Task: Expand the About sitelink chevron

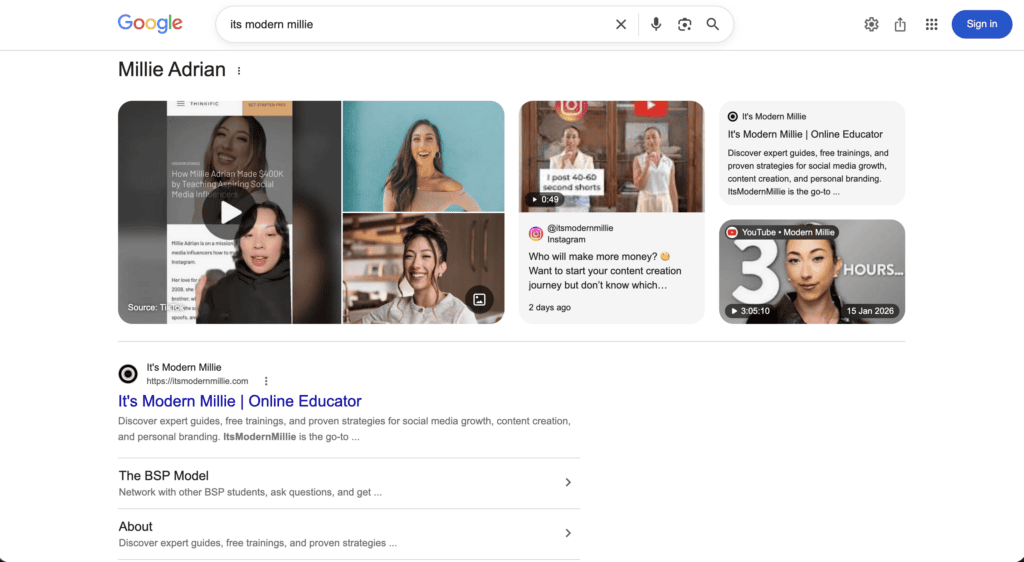Action: pyautogui.click(x=568, y=533)
